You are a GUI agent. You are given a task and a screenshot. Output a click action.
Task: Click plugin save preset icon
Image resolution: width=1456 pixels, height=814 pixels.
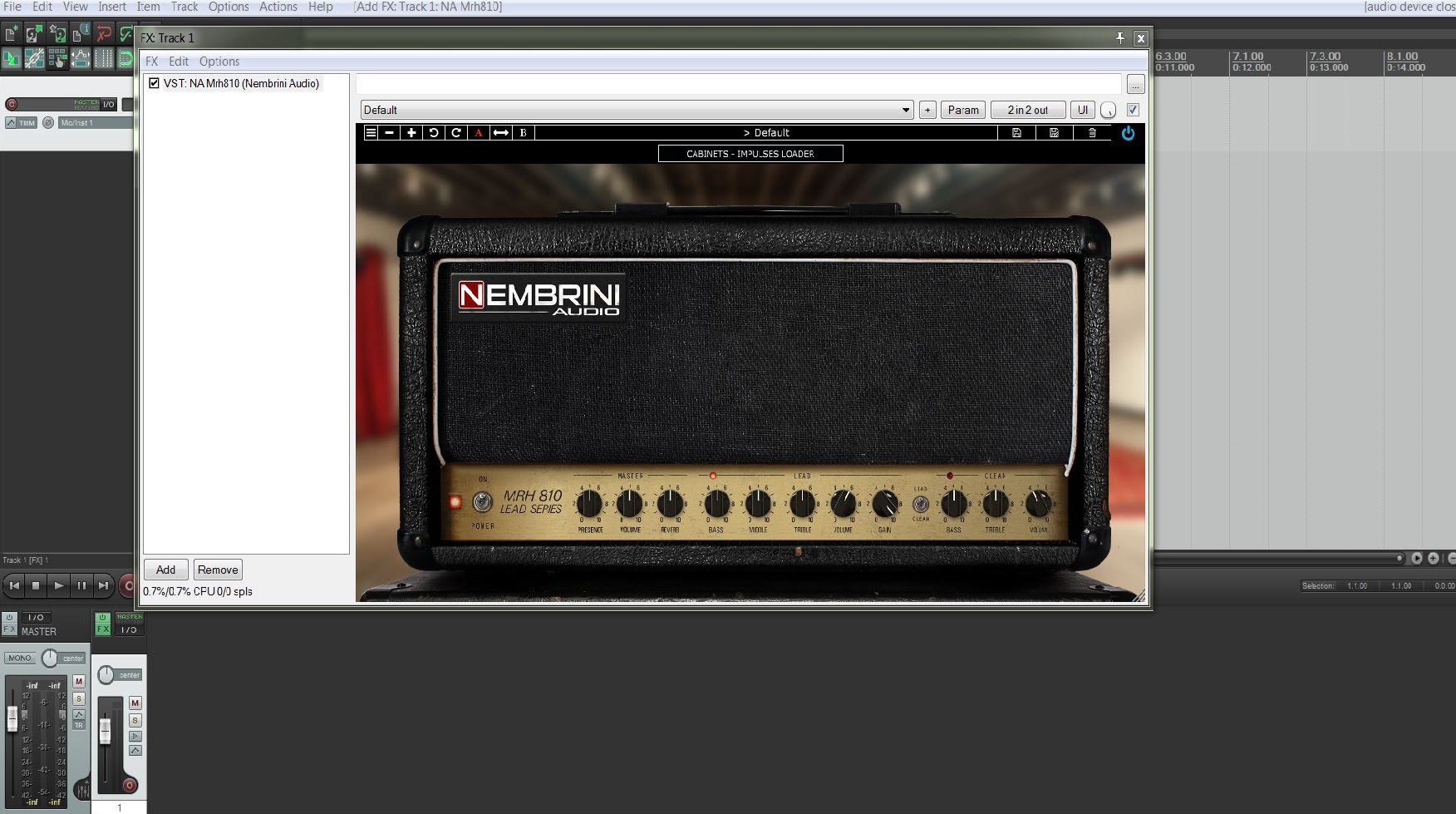point(1016,132)
